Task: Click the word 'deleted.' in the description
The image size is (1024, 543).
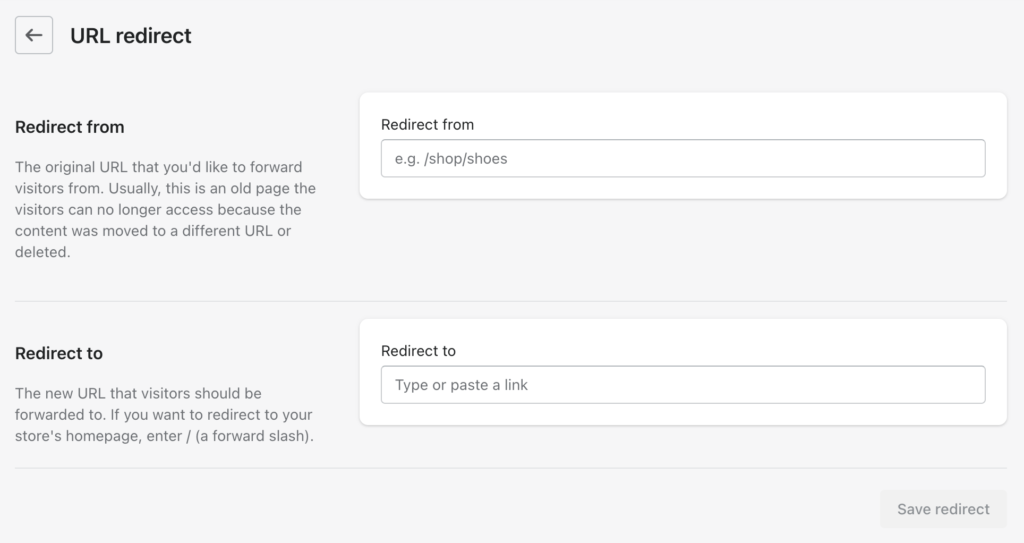Action: 42,252
